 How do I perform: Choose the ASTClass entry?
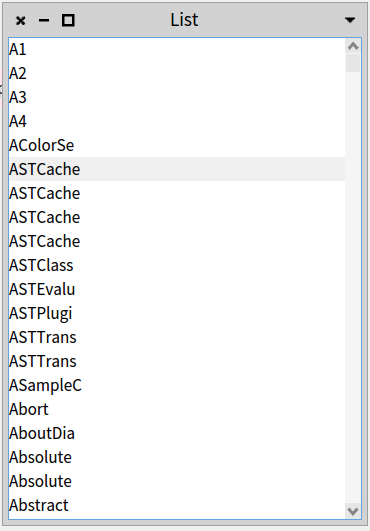[x=177, y=265]
